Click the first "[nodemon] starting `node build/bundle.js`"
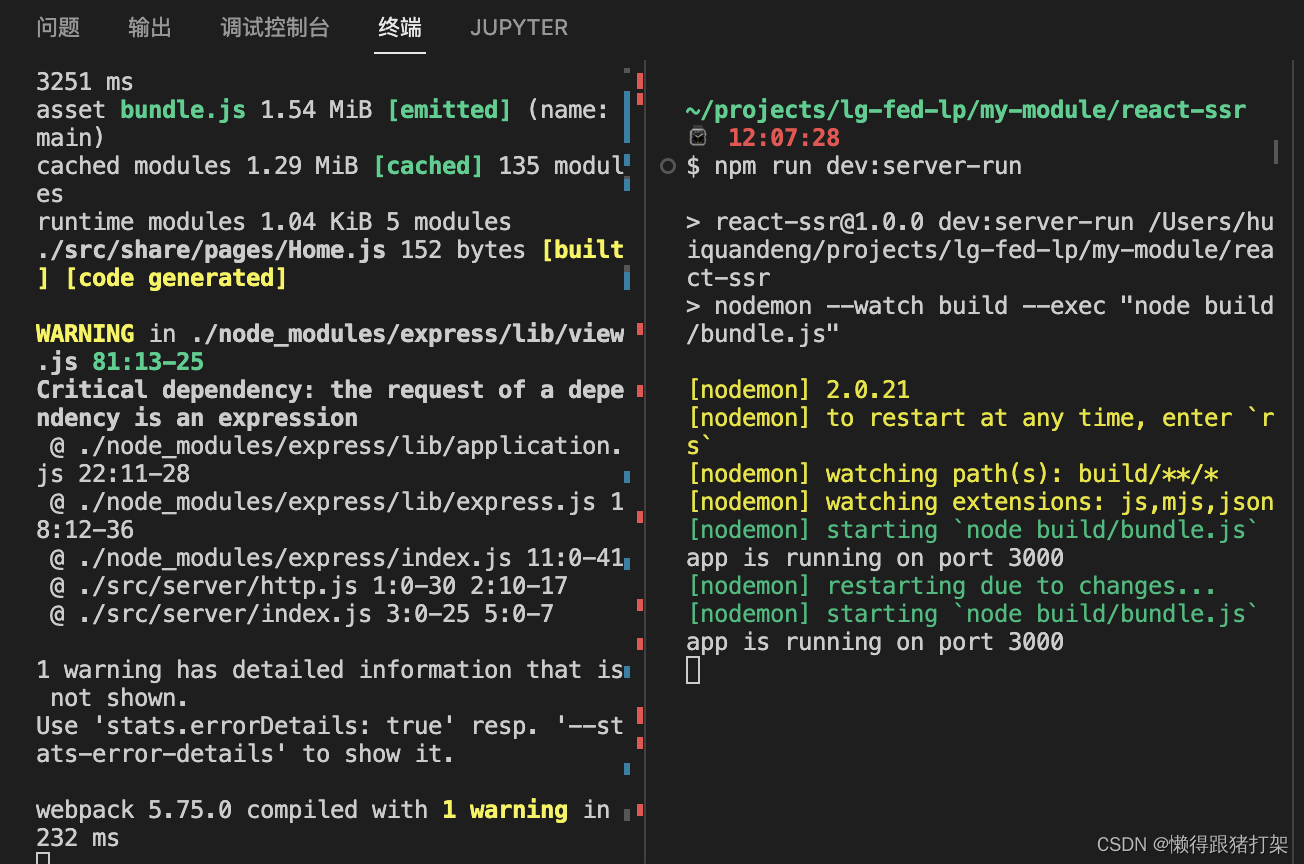 coord(973,530)
